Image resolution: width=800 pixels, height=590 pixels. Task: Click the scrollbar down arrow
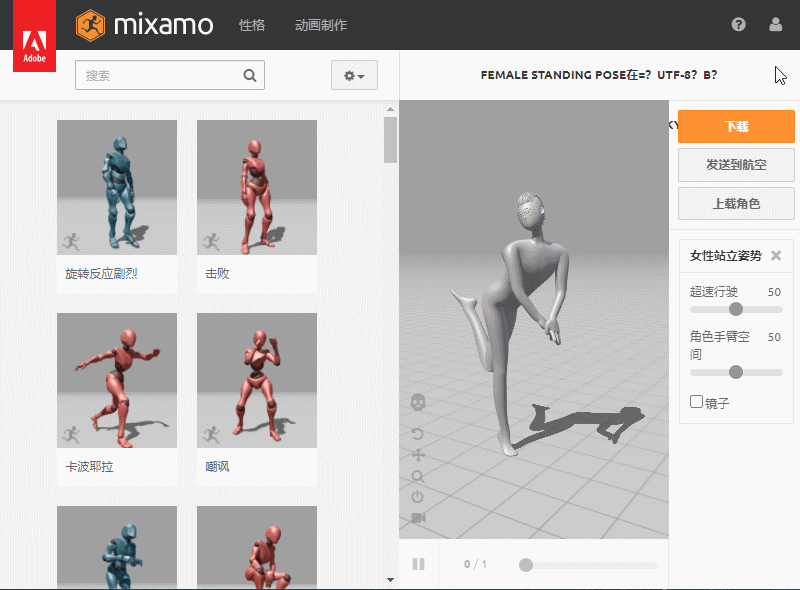[390, 580]
